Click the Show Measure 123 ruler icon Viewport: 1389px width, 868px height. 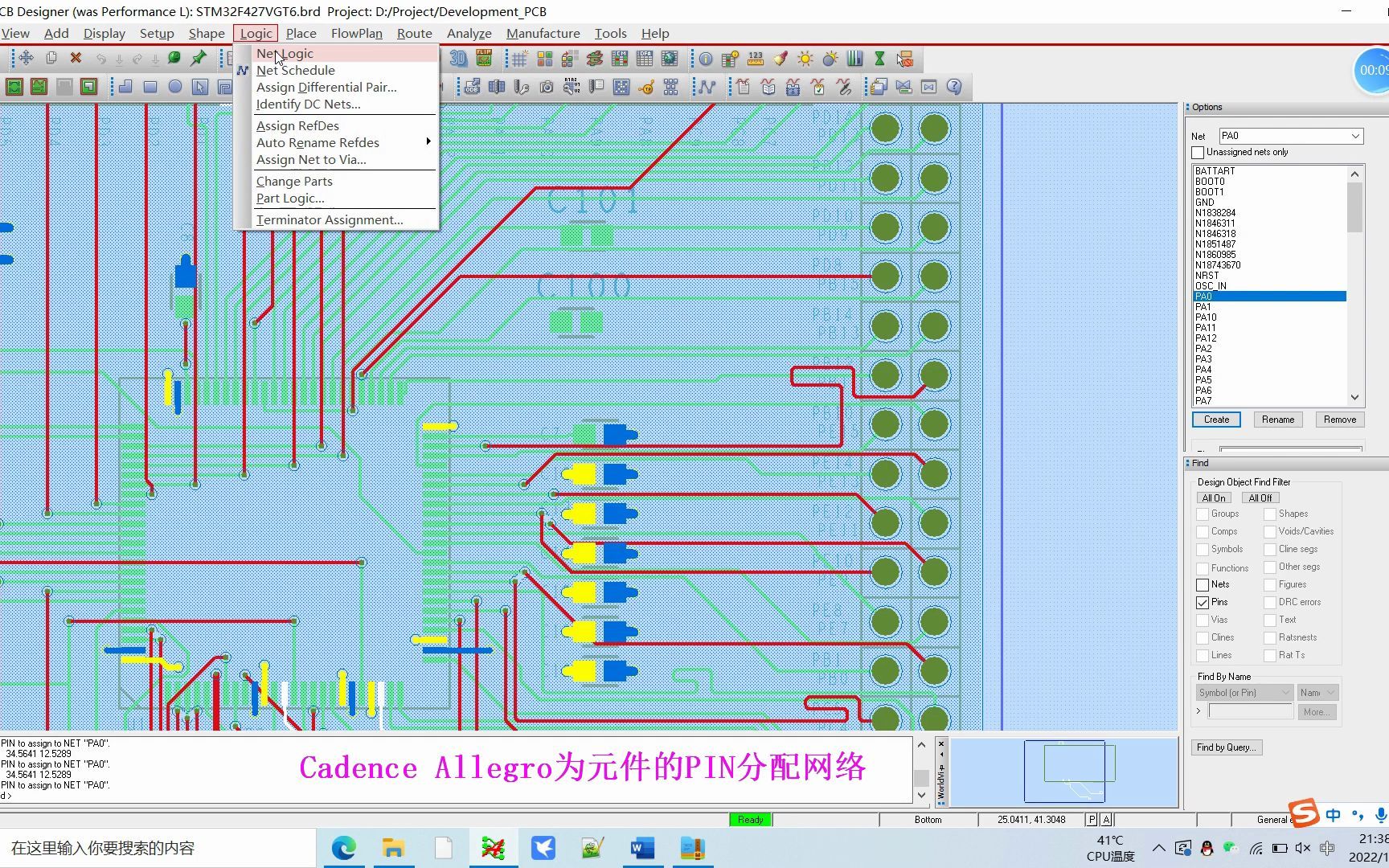[756, 59]
